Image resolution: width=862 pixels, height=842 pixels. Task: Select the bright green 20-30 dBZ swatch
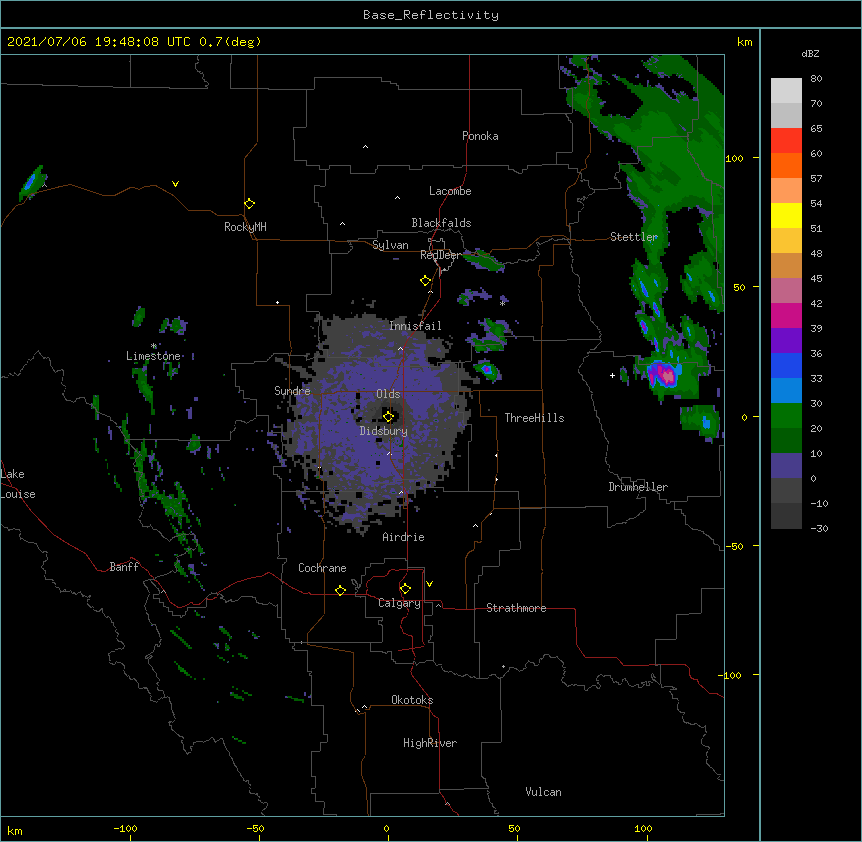(786, 416)
